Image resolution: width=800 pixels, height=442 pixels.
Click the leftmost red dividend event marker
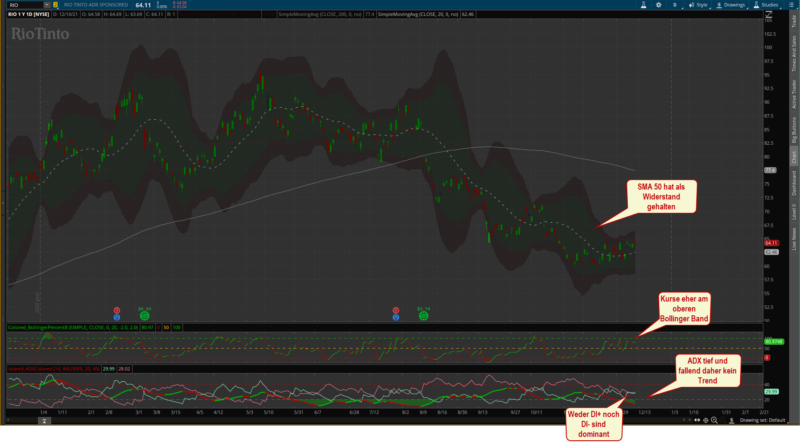click(x=117, y=312)
